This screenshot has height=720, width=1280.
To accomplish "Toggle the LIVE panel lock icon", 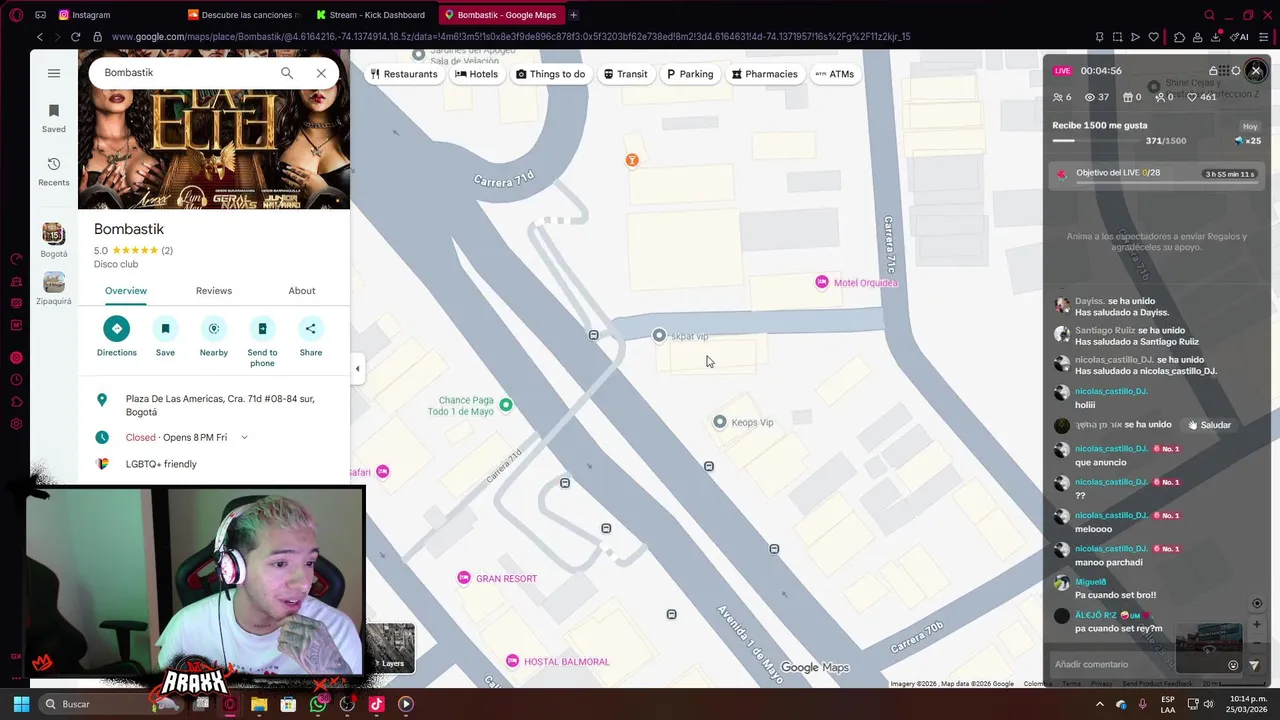I will (x=1213, y=71).
